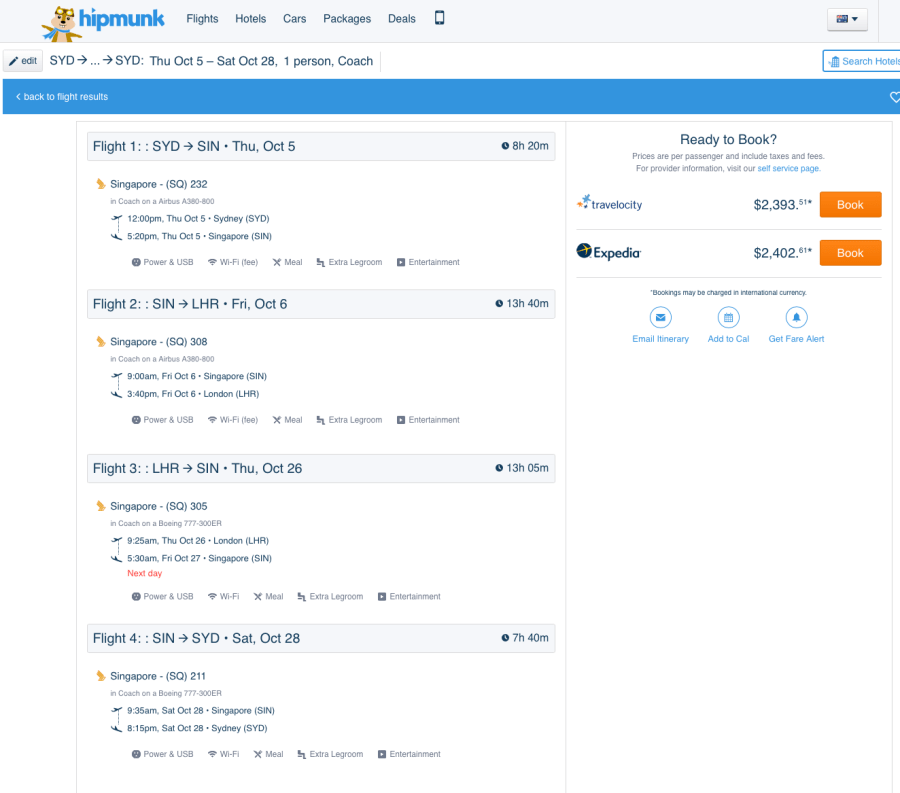Open the self service page link
This screenshot has width=900, height=793.
(x=788, y=169)
